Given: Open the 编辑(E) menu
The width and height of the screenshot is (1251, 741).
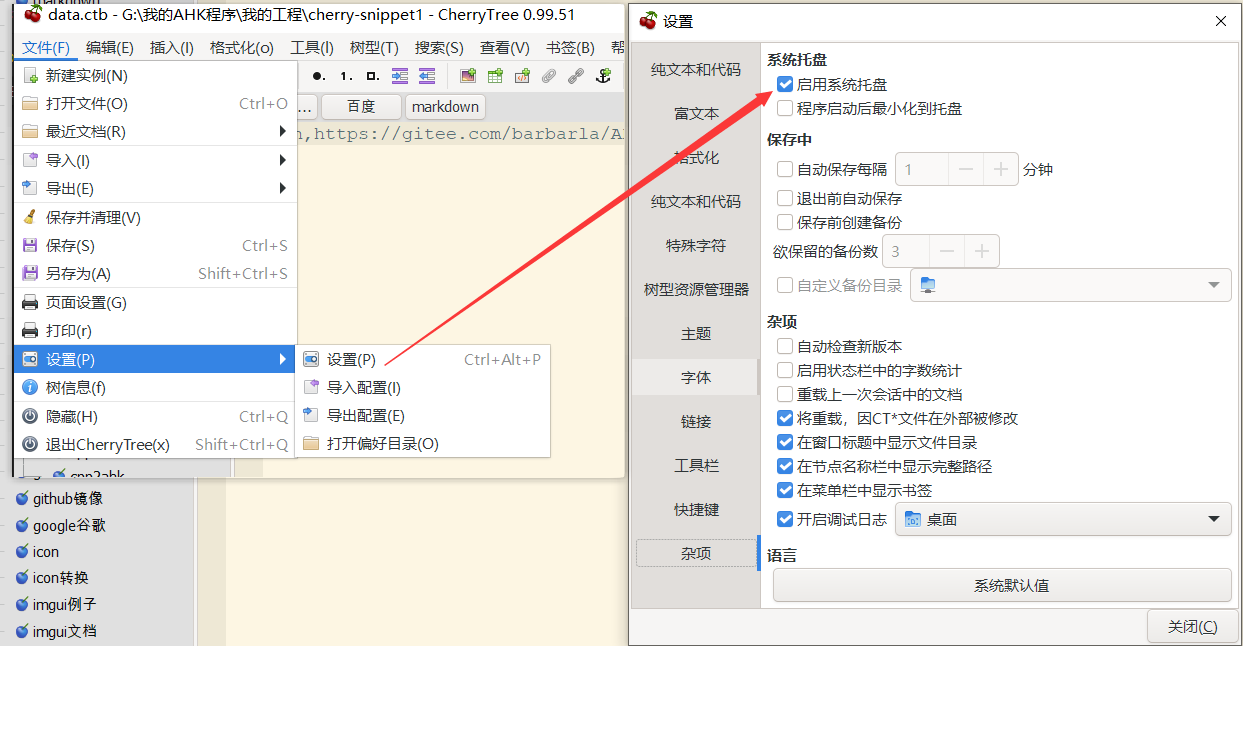Looking at the screenshot, I should (109, 48).
